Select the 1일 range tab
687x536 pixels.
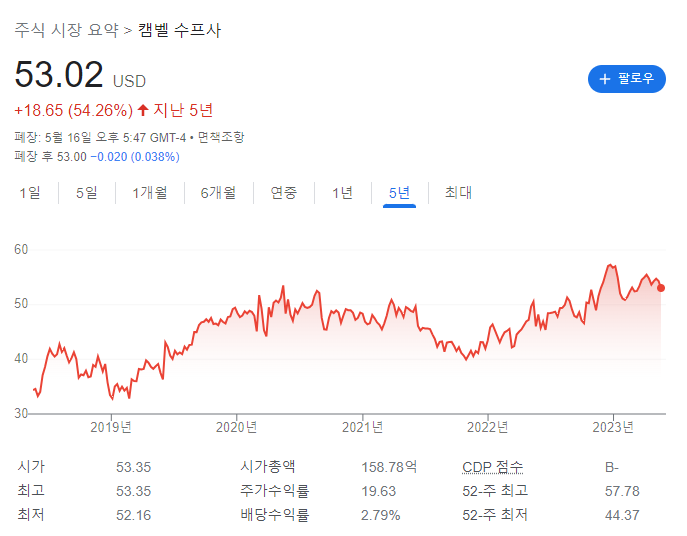30,192
